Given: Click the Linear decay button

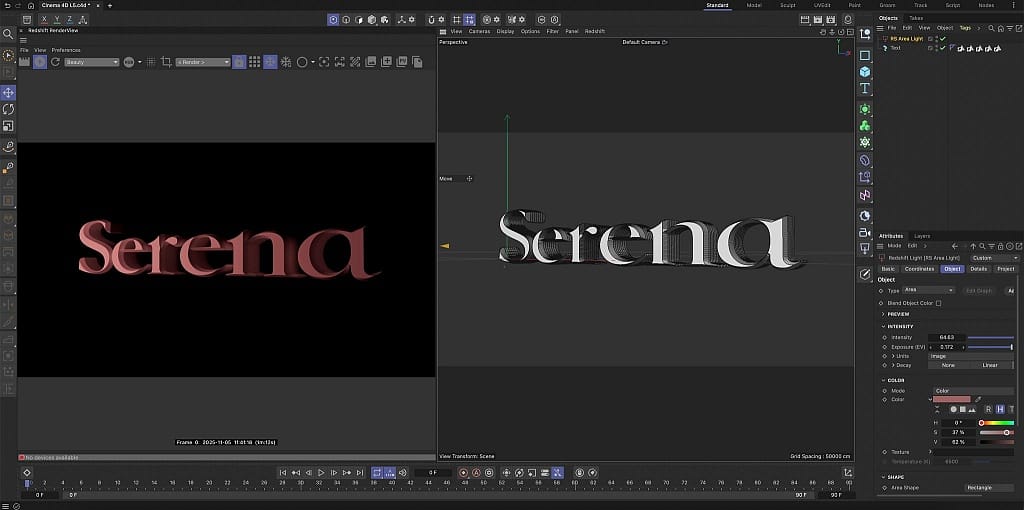Looking at the screenshot, I should (x=989, y=365).
